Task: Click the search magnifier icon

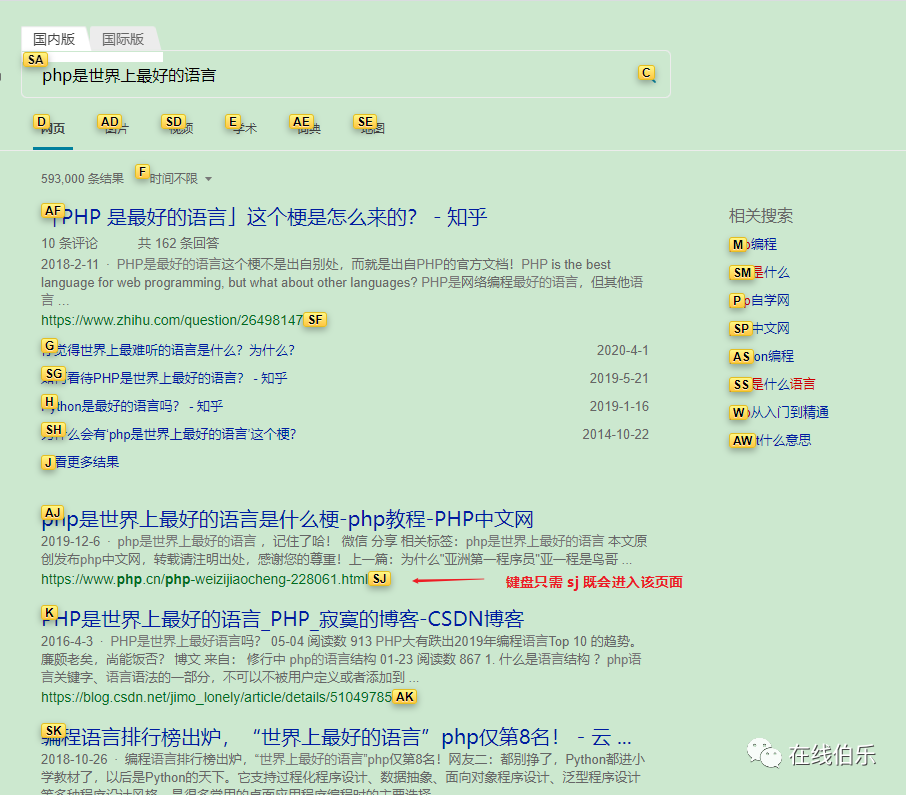Action: [x=649, y=75]
